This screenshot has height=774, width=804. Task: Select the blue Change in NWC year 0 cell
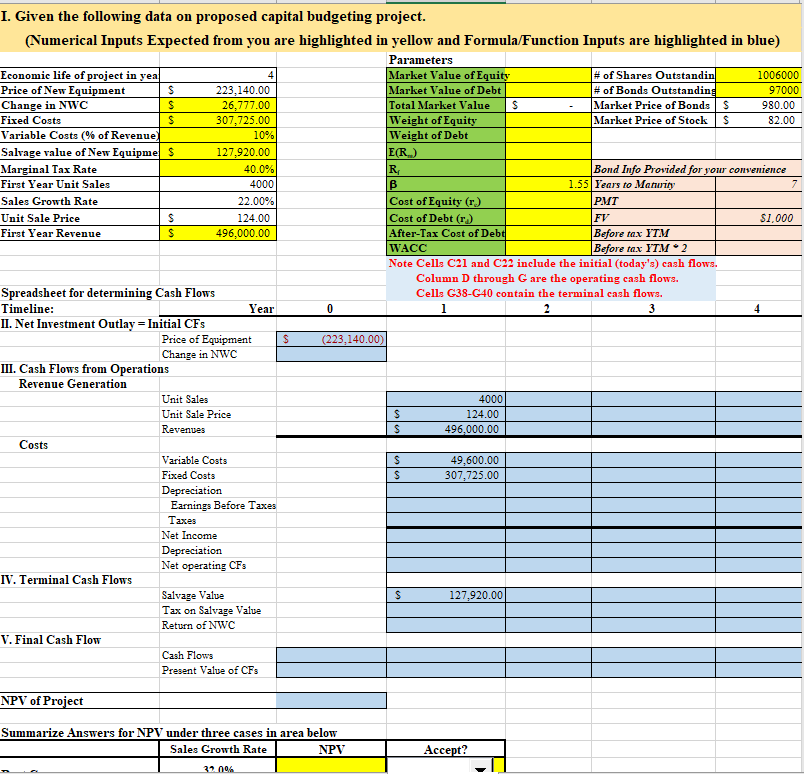coord(331,354)
